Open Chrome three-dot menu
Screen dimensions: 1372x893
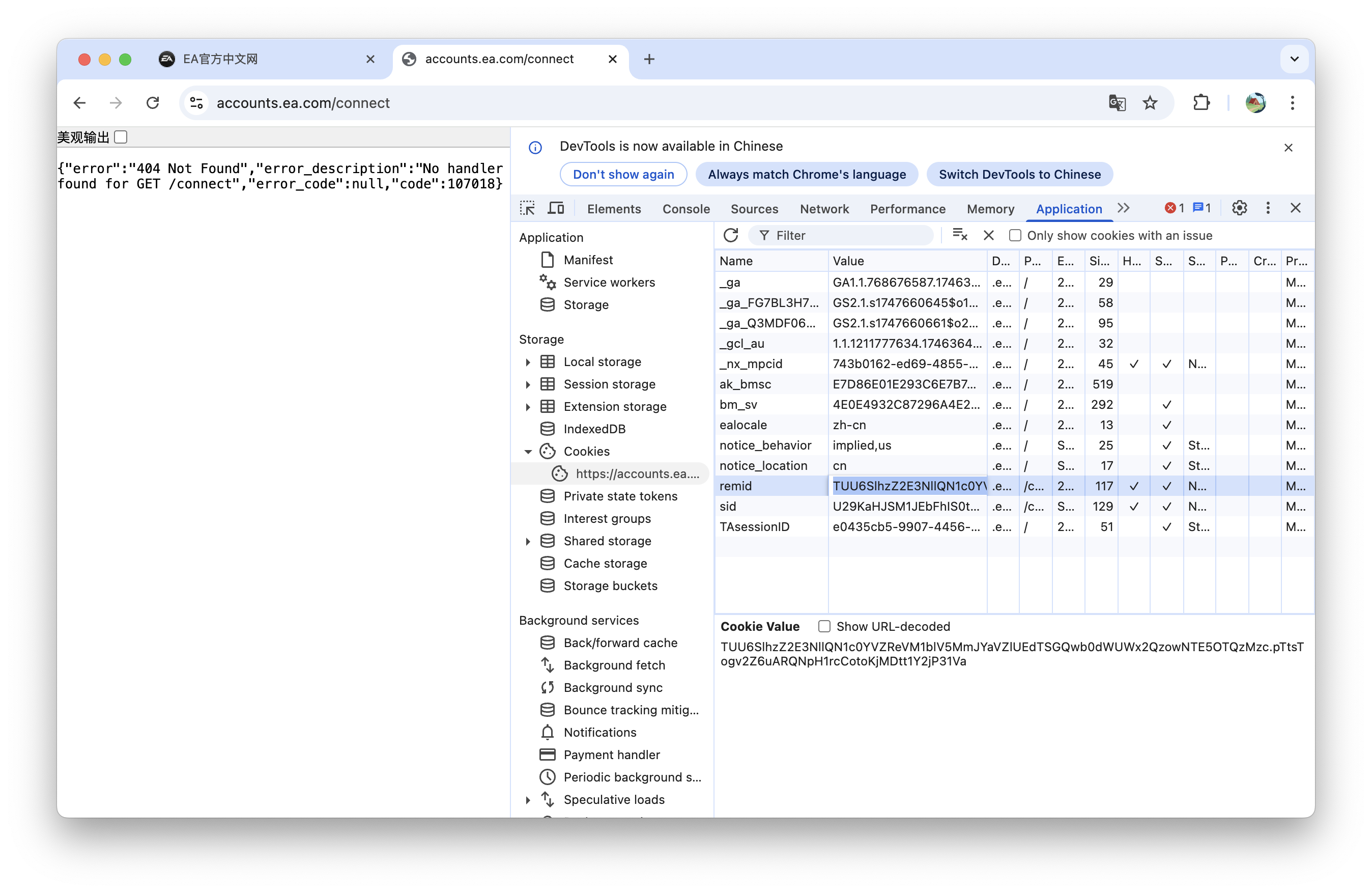tap(1293, 103)
